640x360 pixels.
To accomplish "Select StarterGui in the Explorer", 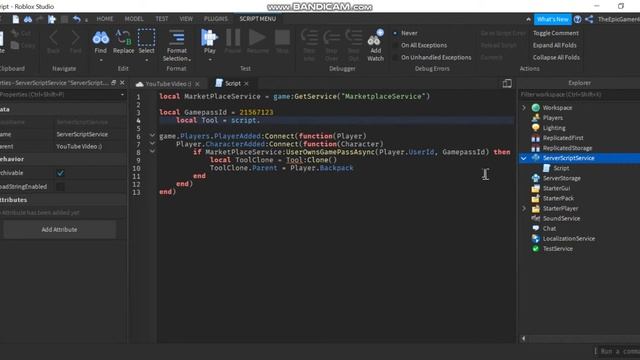I will coord(556,188).
